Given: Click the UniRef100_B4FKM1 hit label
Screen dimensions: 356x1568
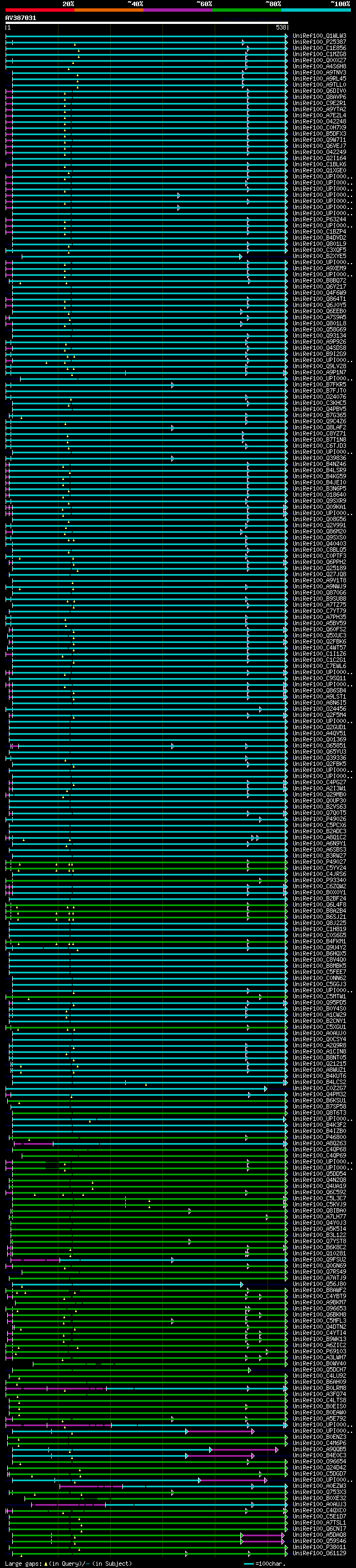Looking at the screenshot, I should coord(319,942).
